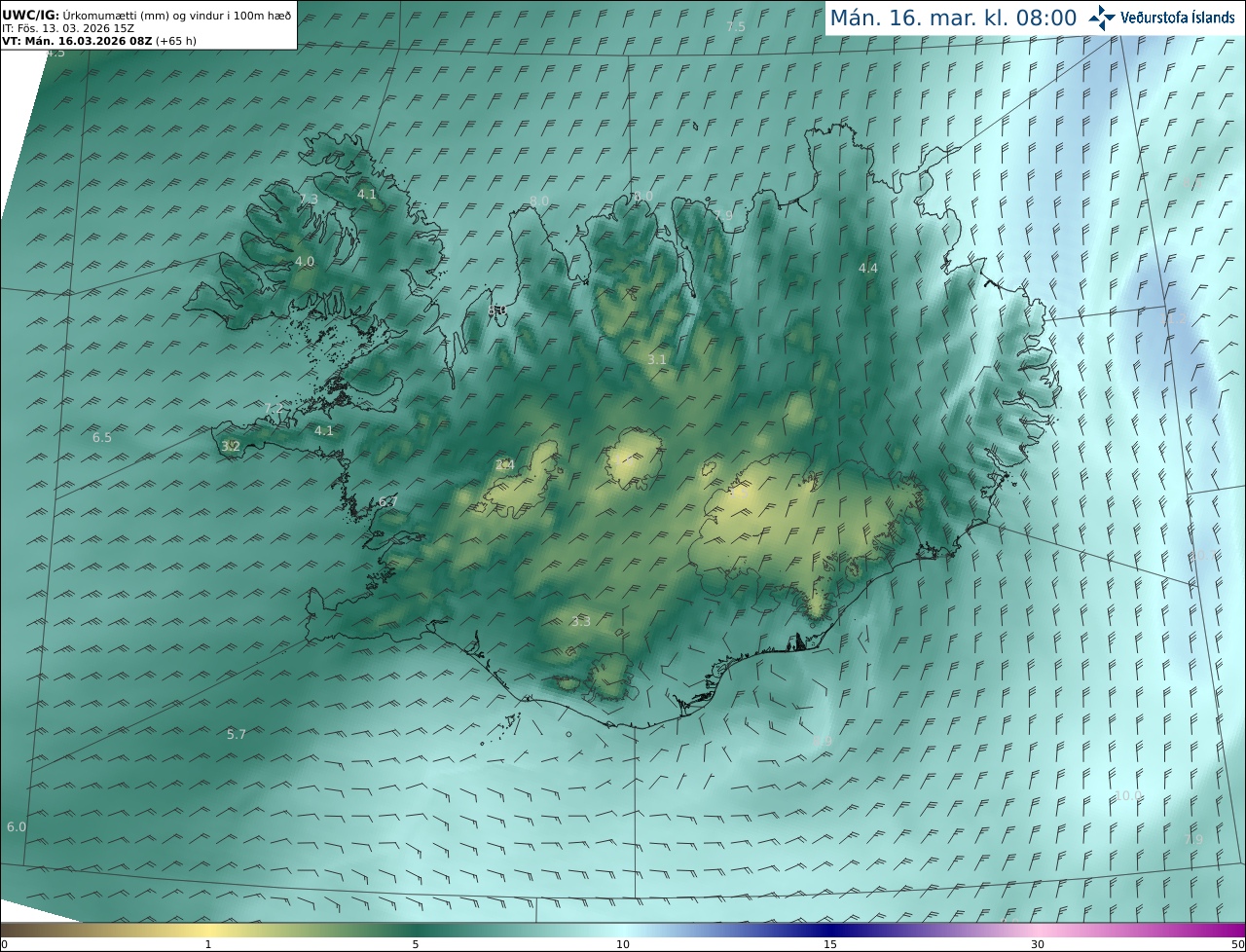This screenshot has width=1246, height=952.
Task: Click the 'UWC/IG: Úrkomumætti (mm)' title line
Action: (x=147, y=16)
